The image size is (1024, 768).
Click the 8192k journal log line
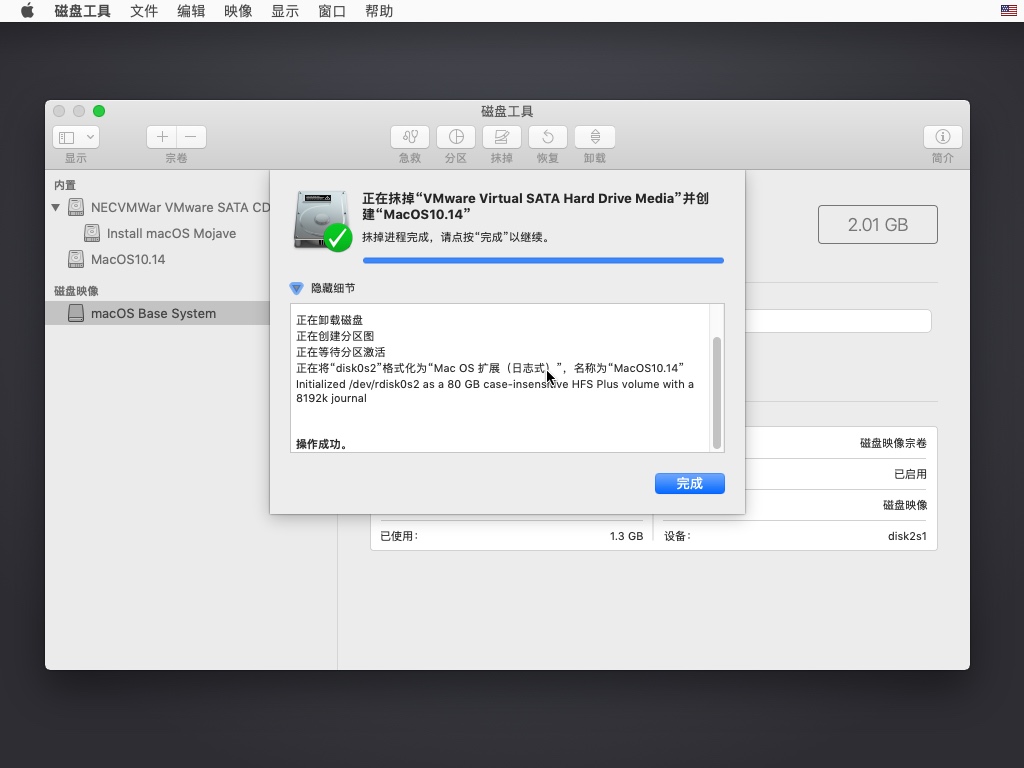tap(331, 398)
